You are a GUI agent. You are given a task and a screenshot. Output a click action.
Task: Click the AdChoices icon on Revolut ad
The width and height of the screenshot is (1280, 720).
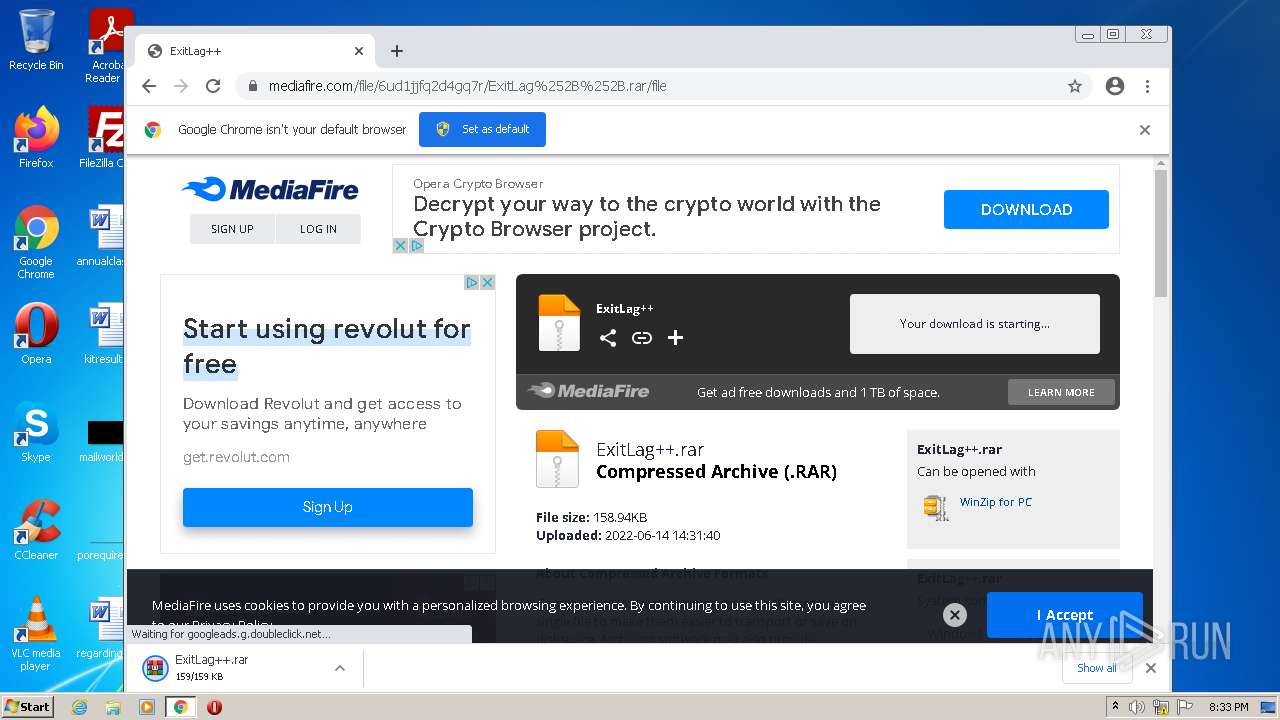[x=472, y=282]
